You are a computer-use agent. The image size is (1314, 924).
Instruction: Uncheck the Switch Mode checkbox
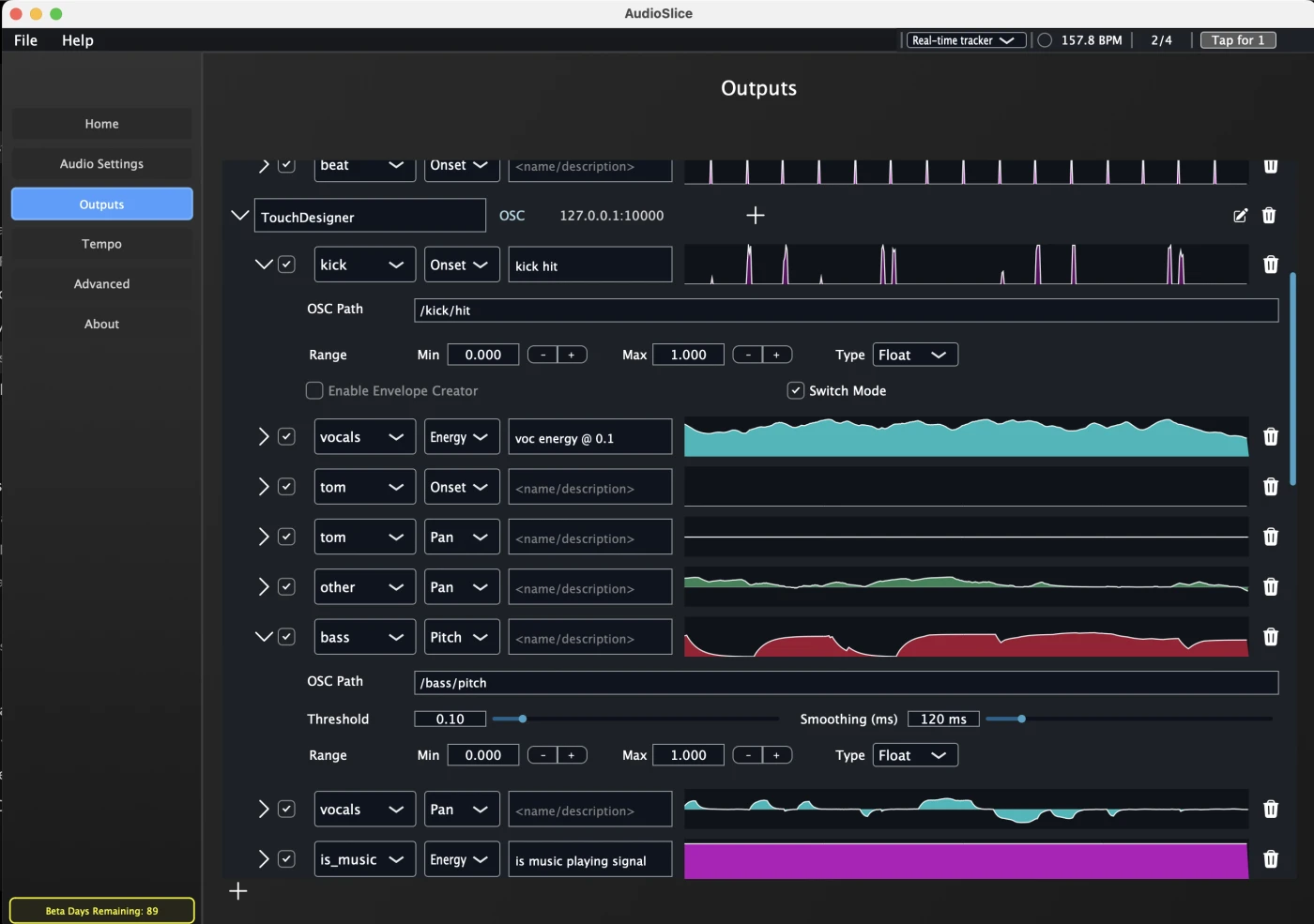pos(796,390)
